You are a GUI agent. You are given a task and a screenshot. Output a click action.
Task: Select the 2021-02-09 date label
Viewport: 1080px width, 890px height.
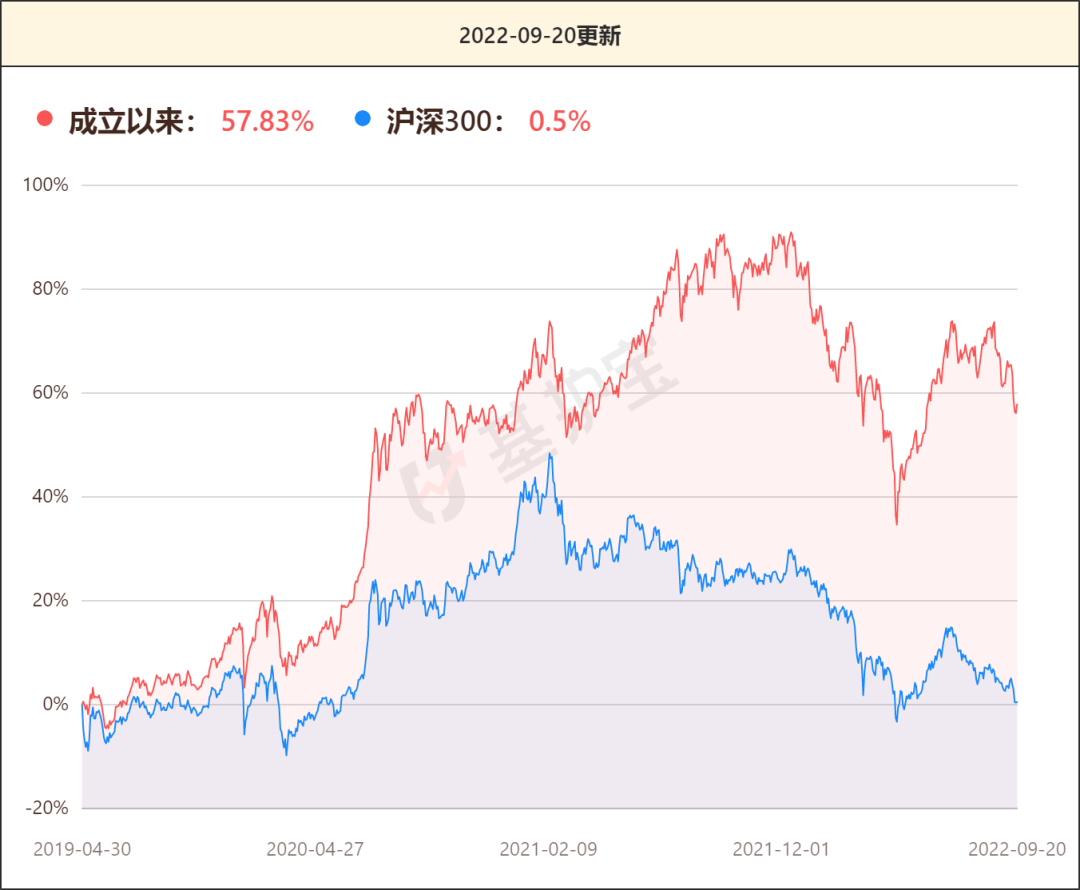point(548,848)
